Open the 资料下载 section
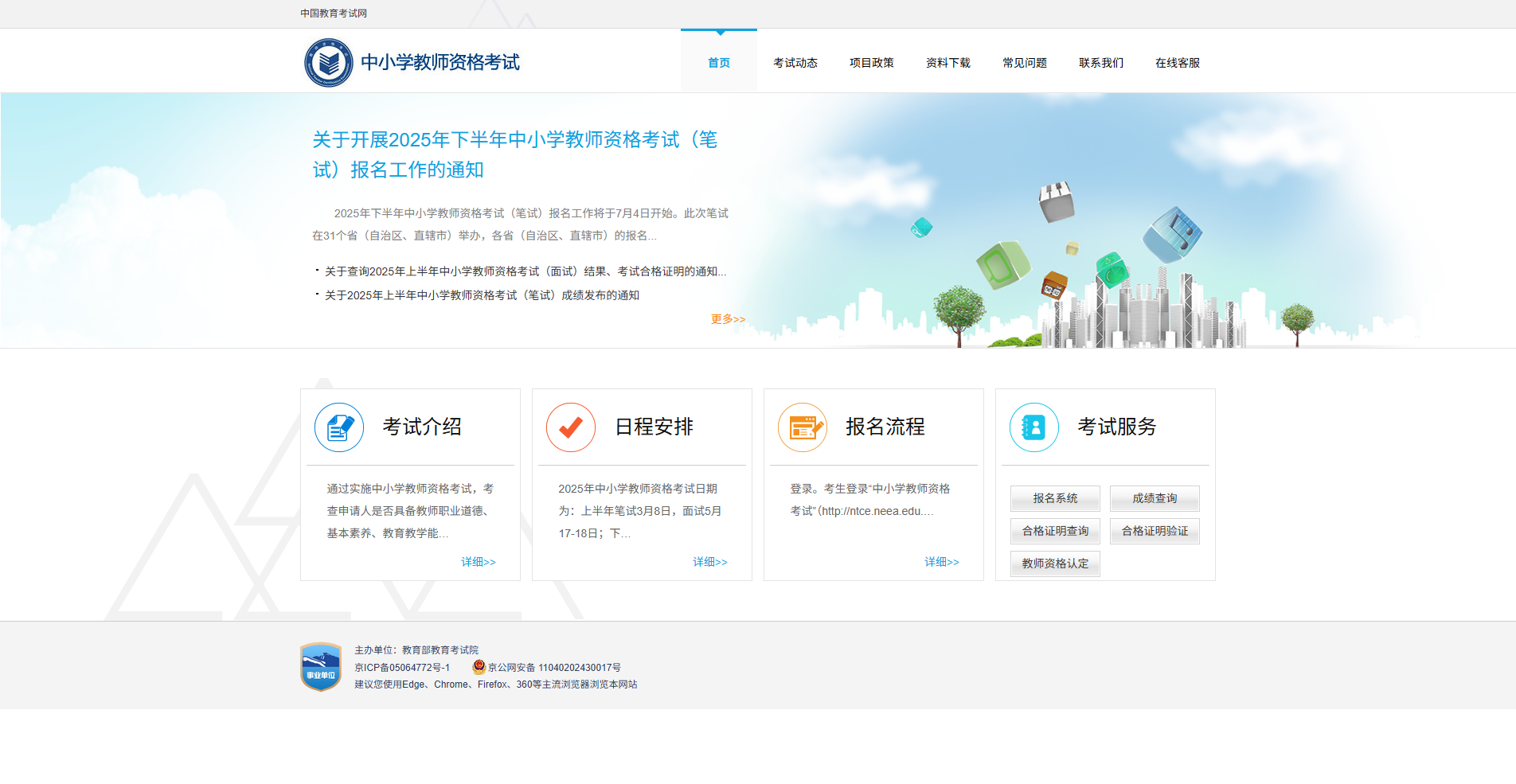The image size is (1516, 784). (947, 62)
